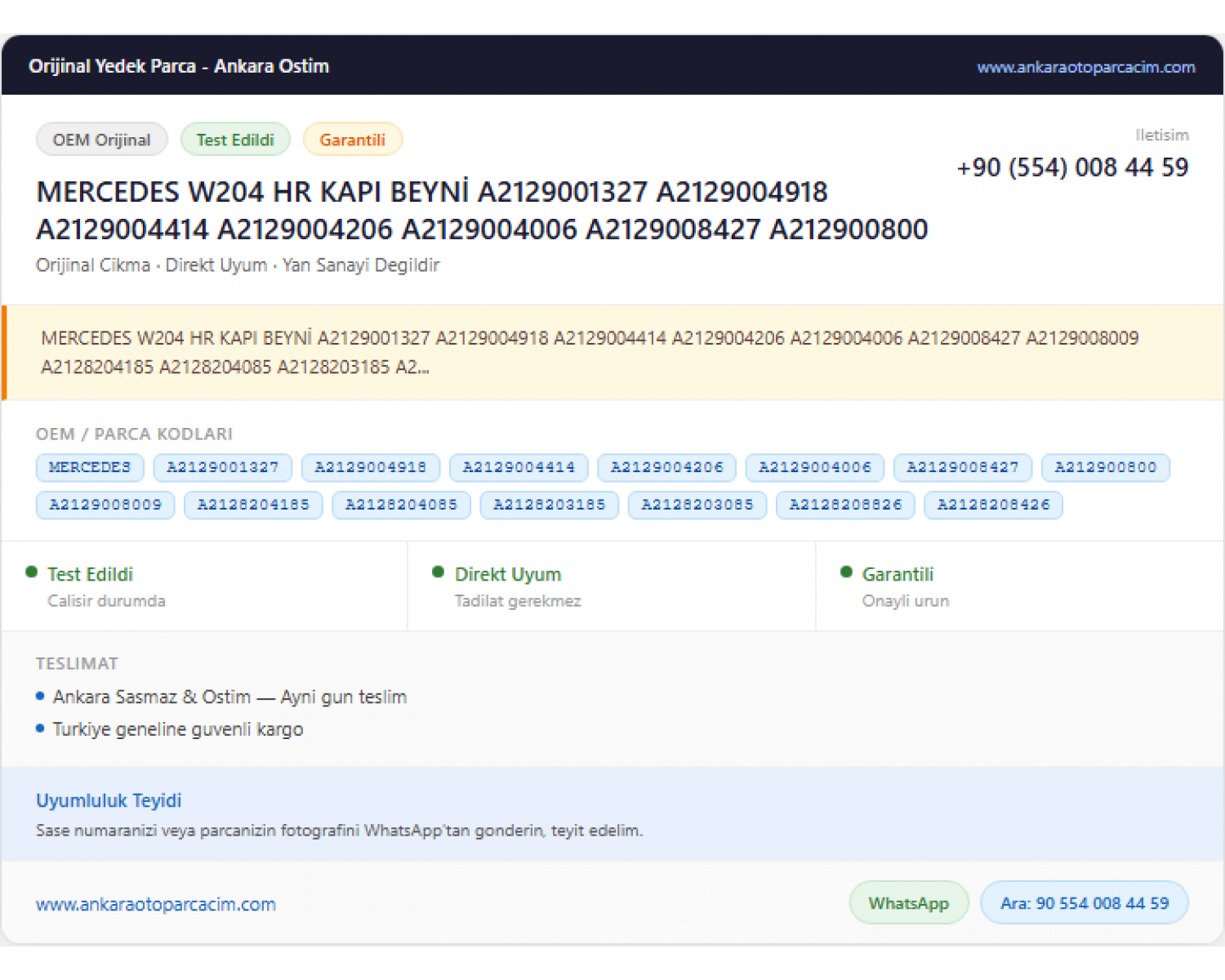1225x980 pixels.
Task: Select the MERCEDES part code chip
Action: [90, 467]
